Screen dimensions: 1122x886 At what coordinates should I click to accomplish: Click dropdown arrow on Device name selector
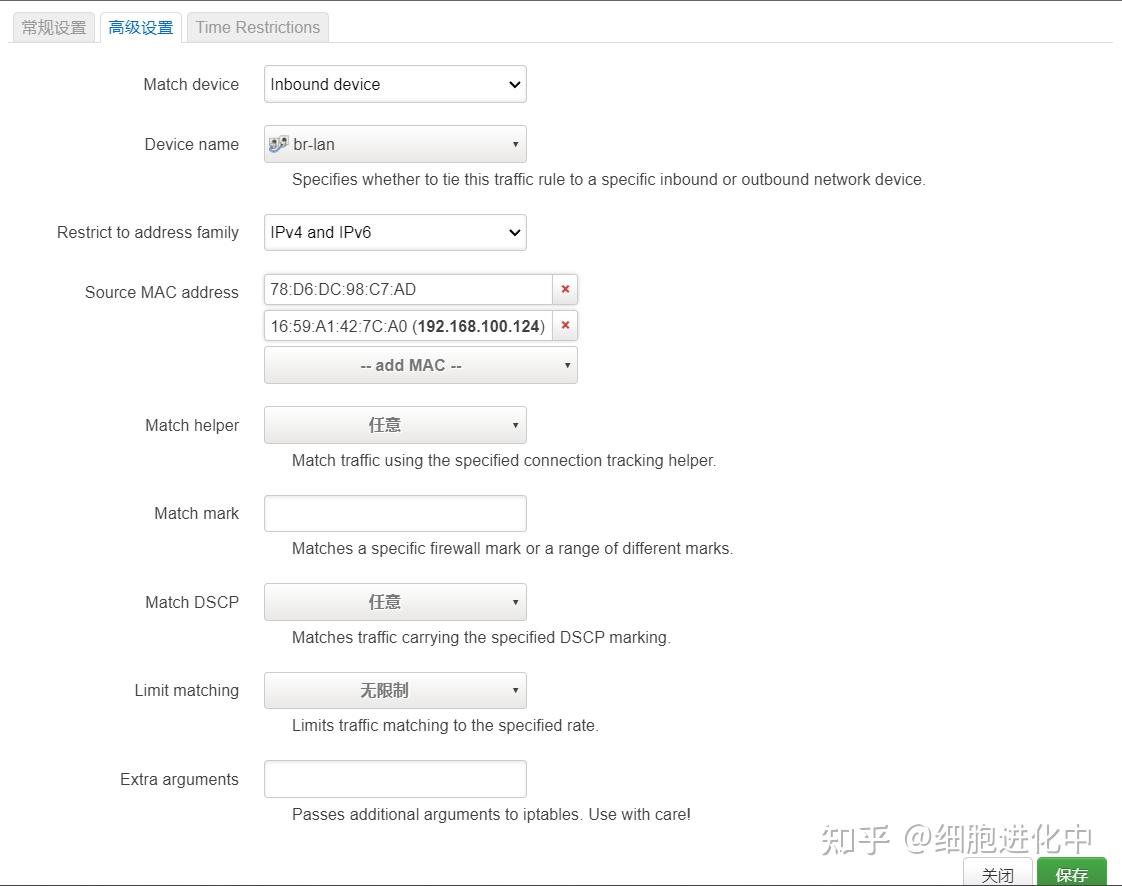click(516, 143)
